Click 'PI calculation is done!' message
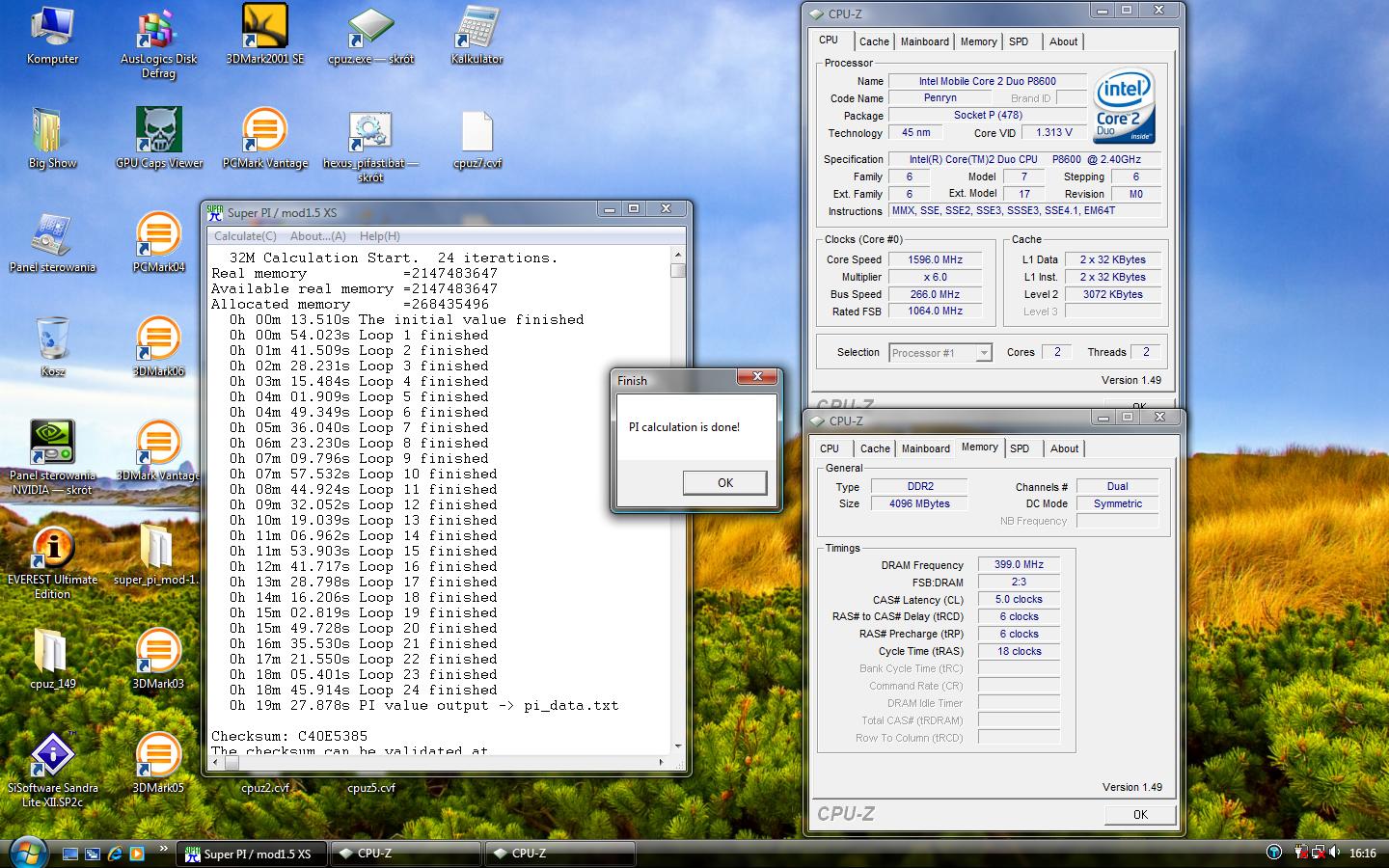The image size is (1389, 868). 684,427
